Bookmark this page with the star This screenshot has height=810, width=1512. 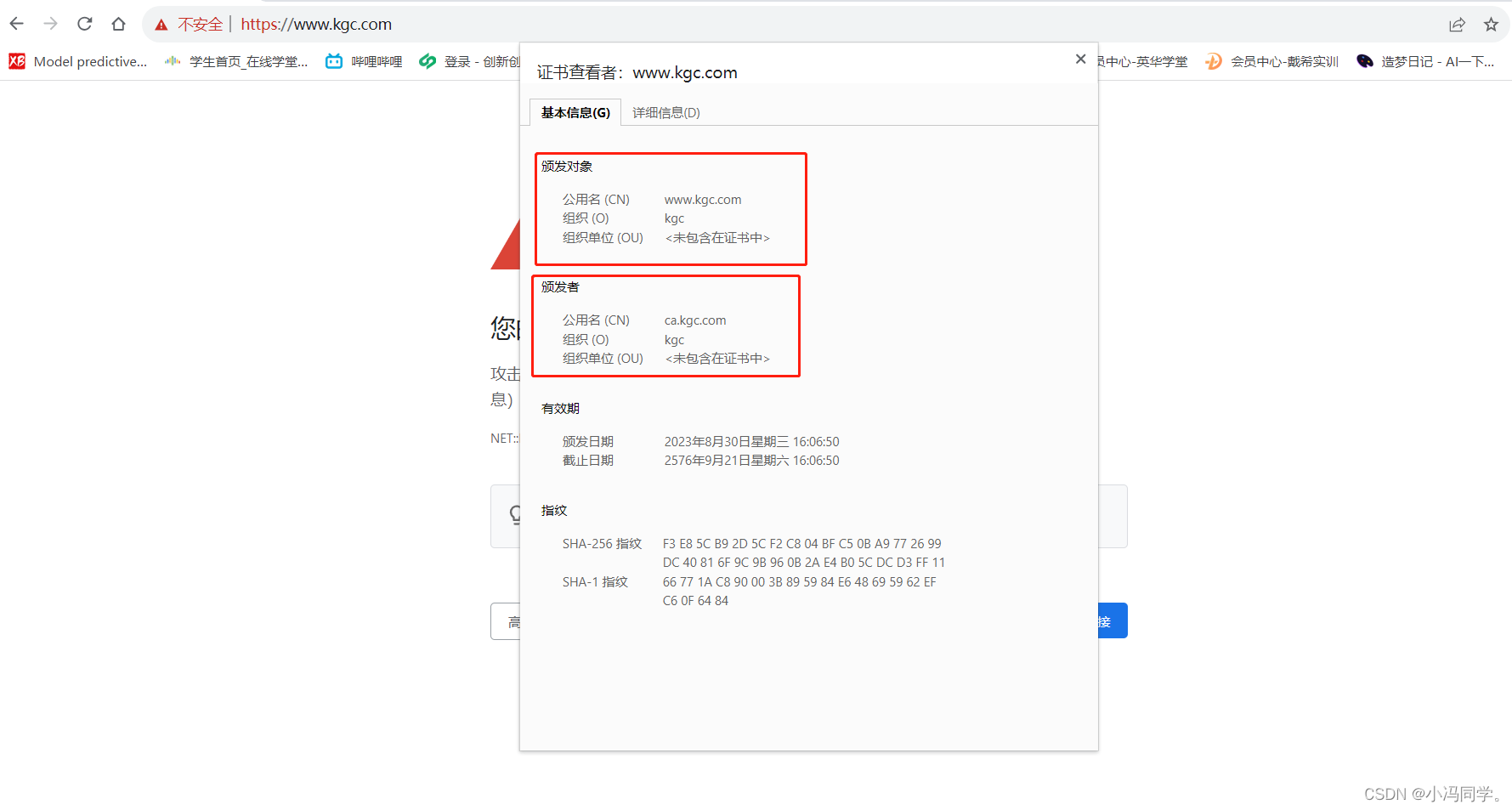point(1491,25)
